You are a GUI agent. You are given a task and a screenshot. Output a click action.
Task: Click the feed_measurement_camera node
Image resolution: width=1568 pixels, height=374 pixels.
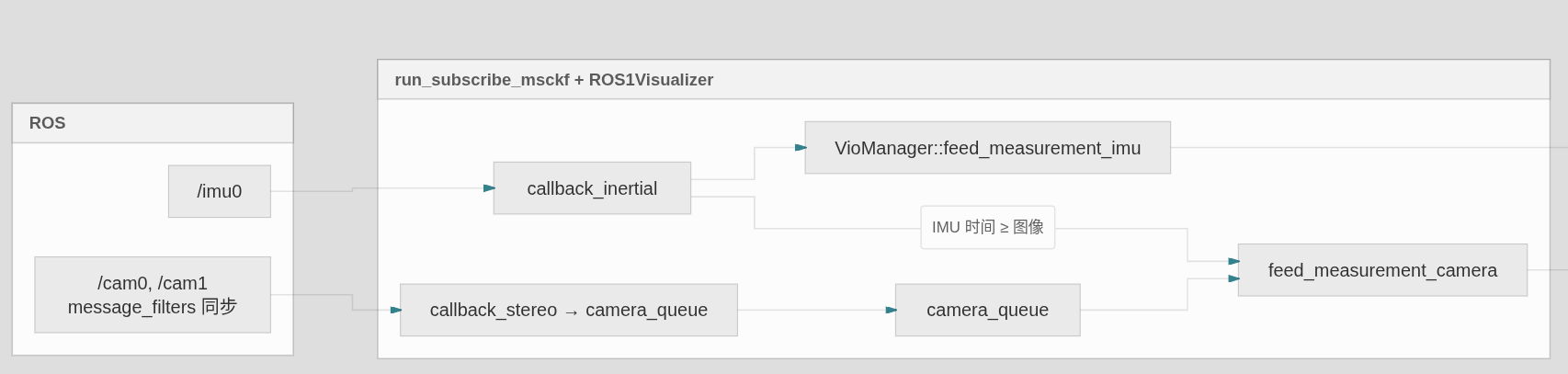[x=1382, y=270]
